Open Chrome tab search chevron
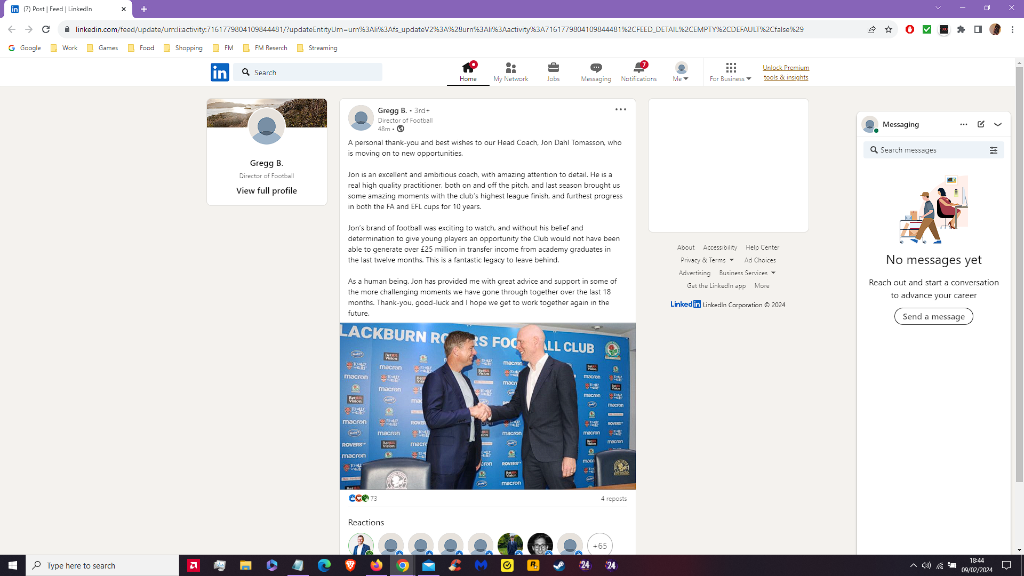 point(938,8)
